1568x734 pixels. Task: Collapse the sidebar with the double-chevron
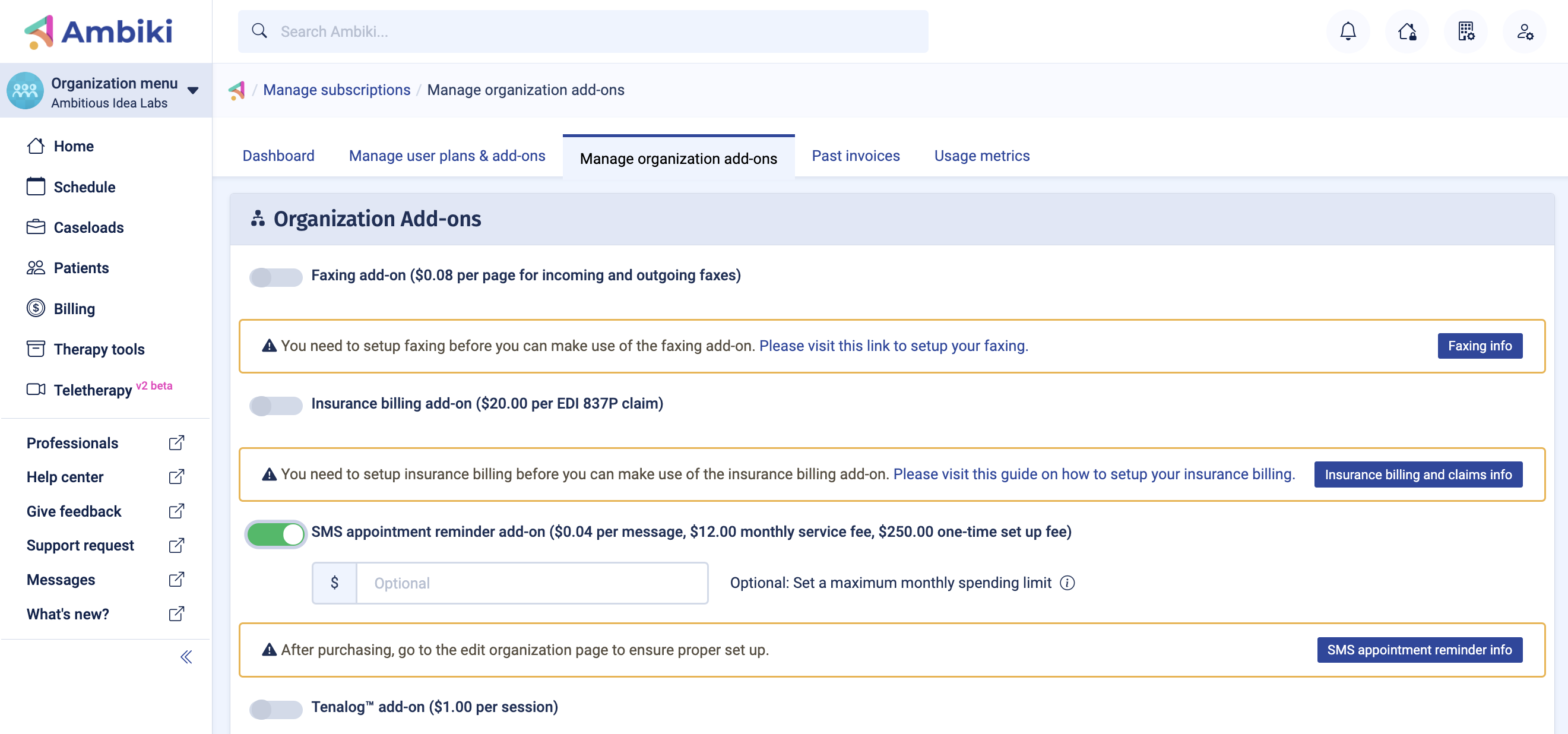[186, 656]
